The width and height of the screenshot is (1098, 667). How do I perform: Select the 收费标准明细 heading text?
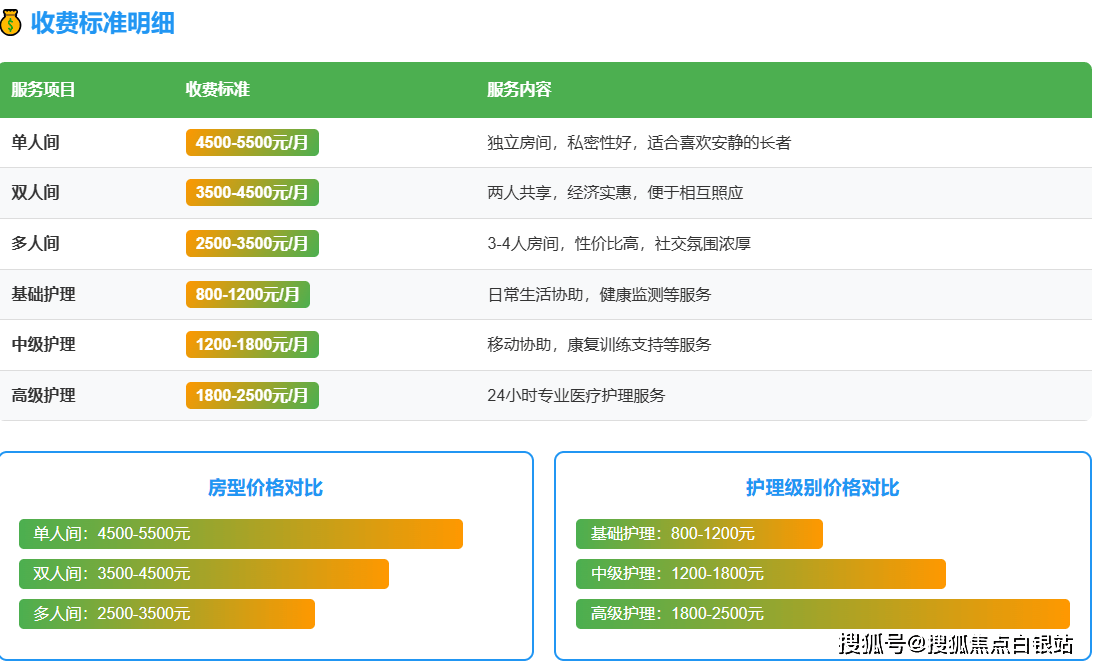[102, 23]
